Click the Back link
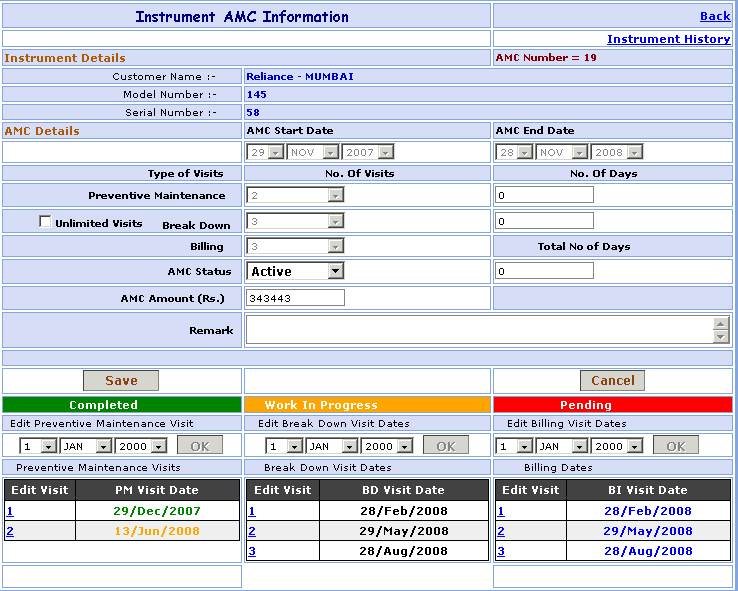The width and height of the screenshot is (738, 591). [x=714, y=16]
